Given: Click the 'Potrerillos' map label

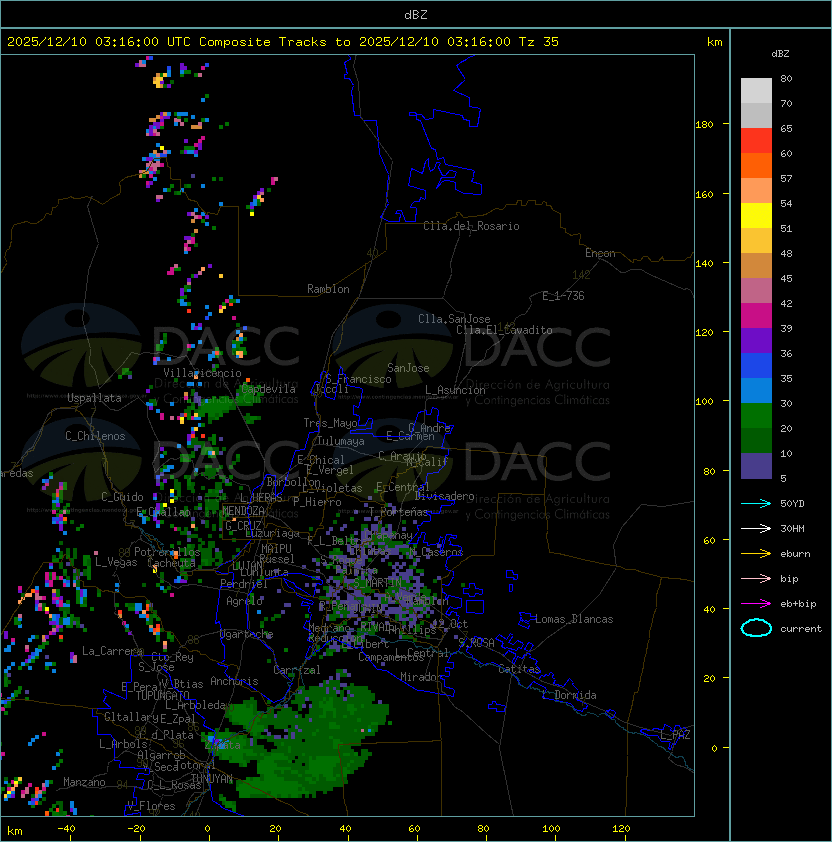Looking at the screenshot, I should [167, 552].
